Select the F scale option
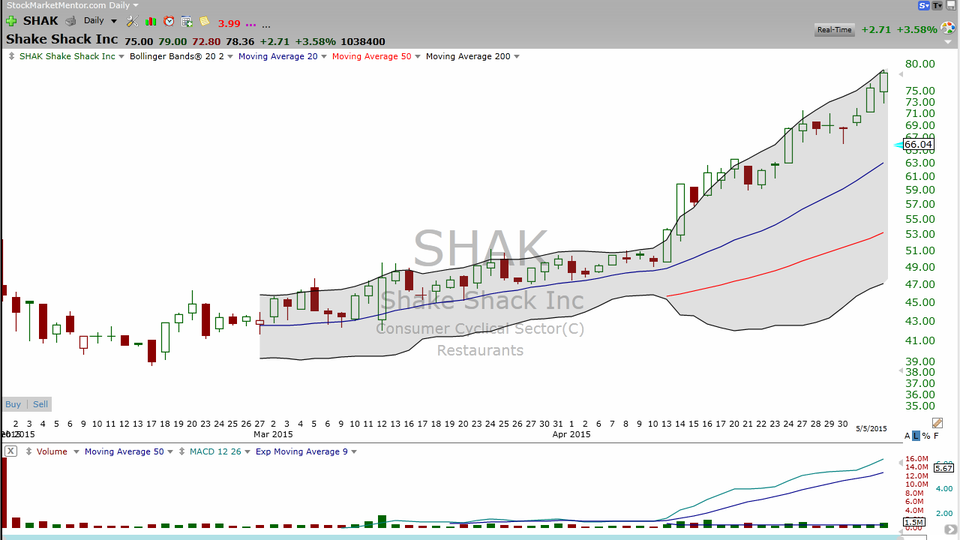 [936, 436]
